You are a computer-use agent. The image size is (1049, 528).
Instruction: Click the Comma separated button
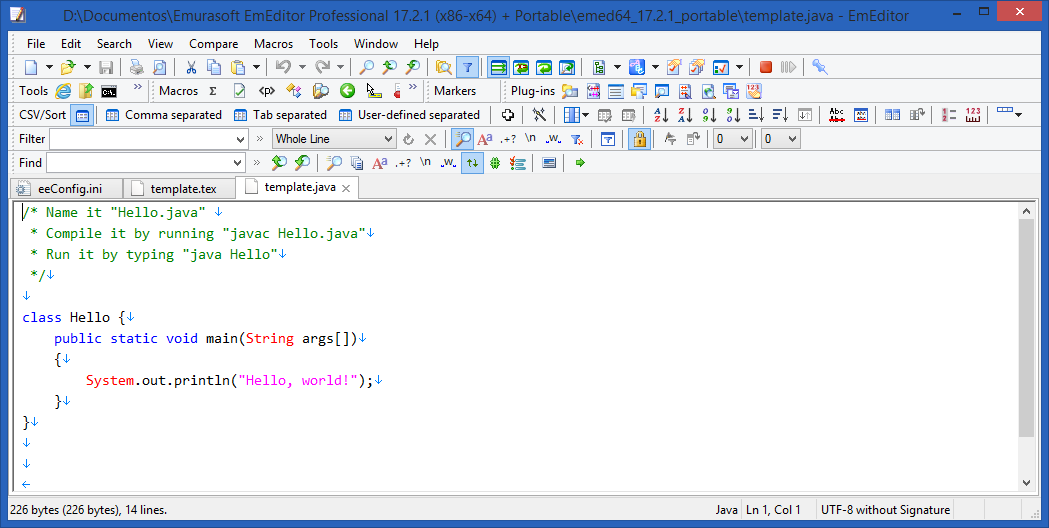[x=164, y=115]
